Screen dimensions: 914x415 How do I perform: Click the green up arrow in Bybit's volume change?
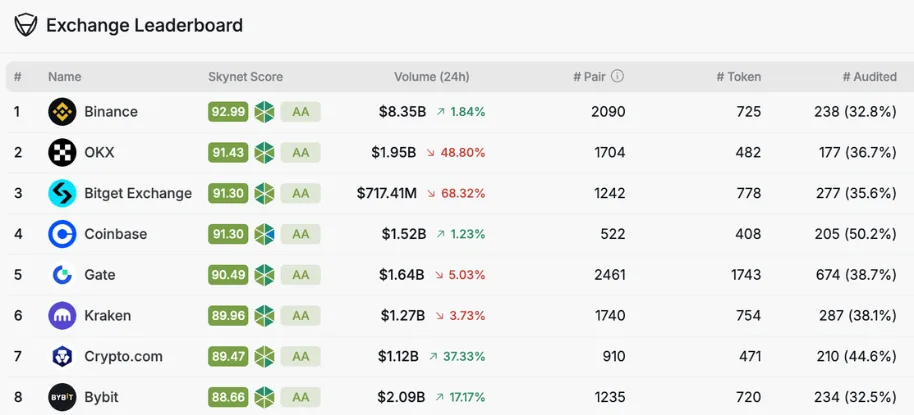pyautogui.click(x=440, y=398)
